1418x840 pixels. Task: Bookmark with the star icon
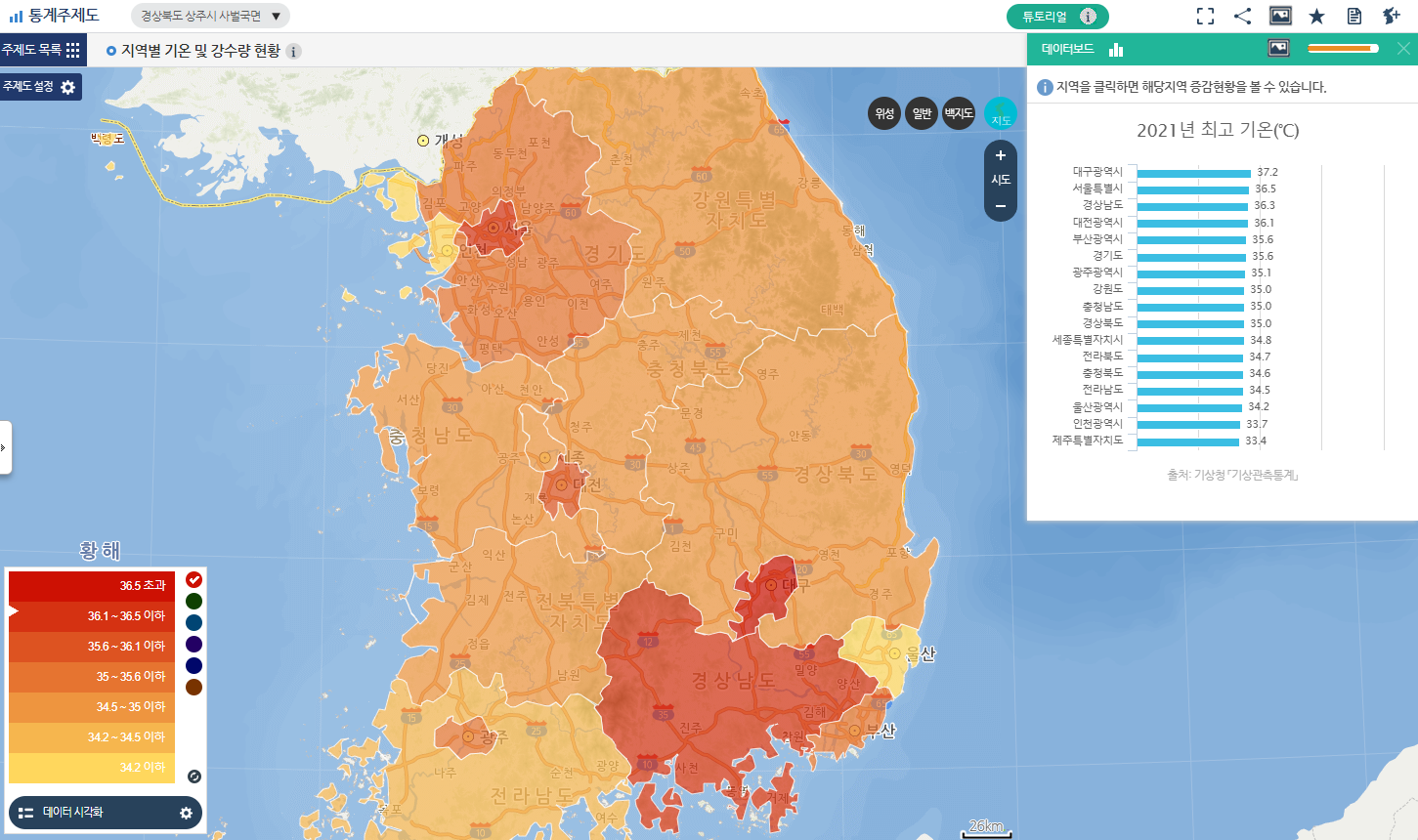click(x=1316, y=16)
